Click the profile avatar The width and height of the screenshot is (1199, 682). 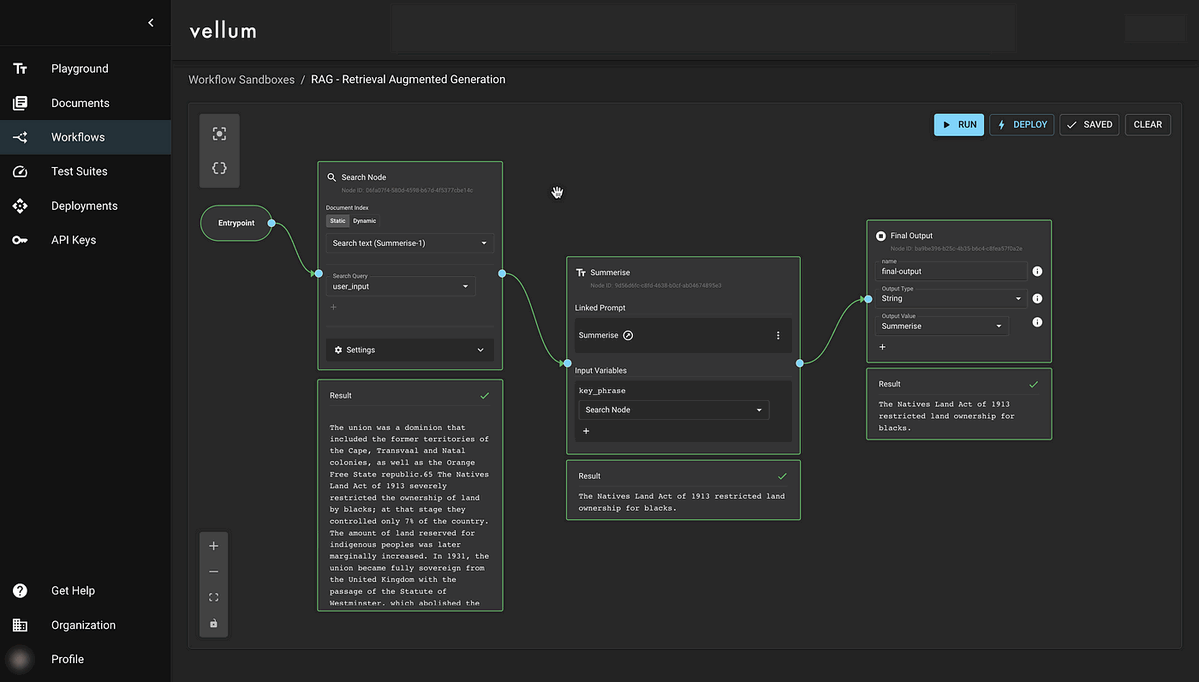tap(20, 659)
